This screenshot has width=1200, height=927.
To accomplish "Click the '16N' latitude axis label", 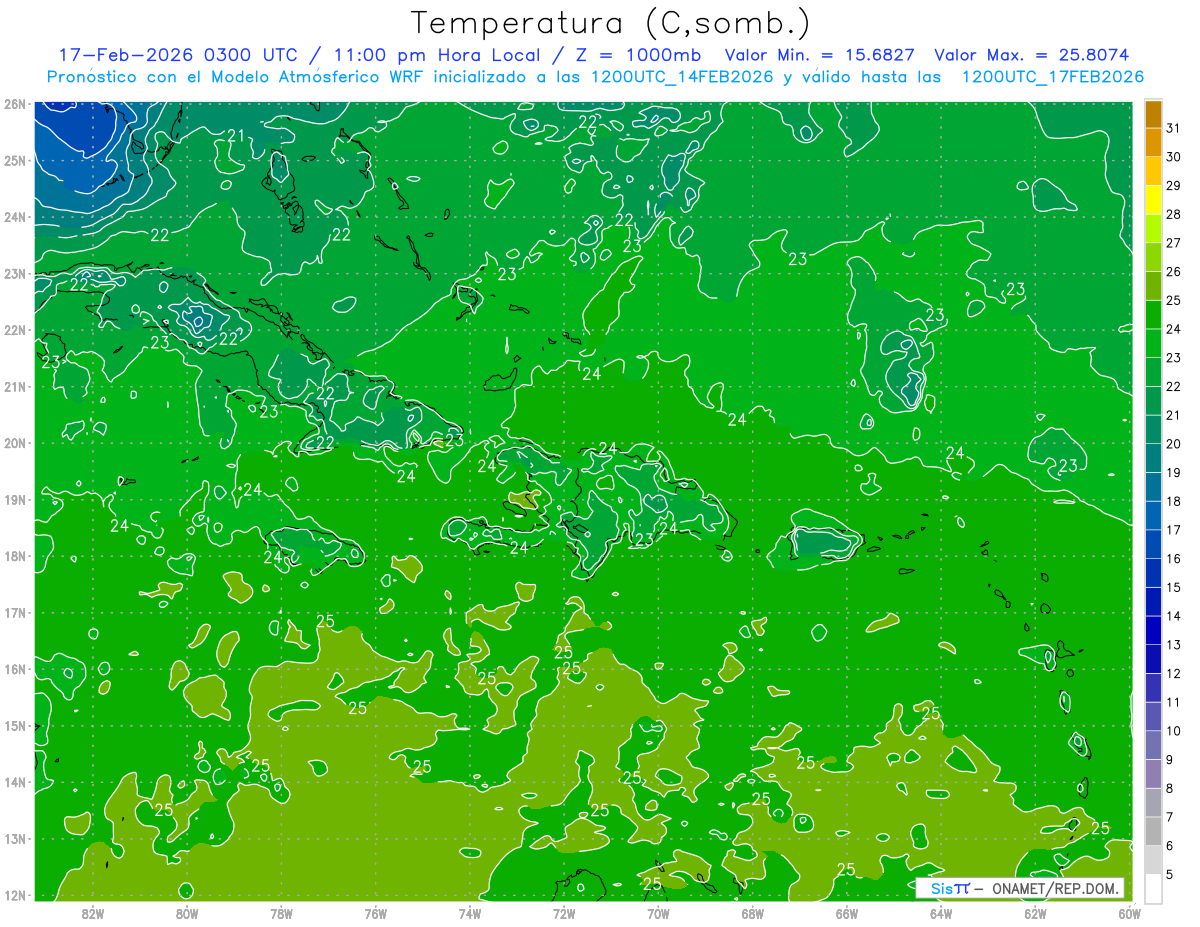I will point(14,669).
